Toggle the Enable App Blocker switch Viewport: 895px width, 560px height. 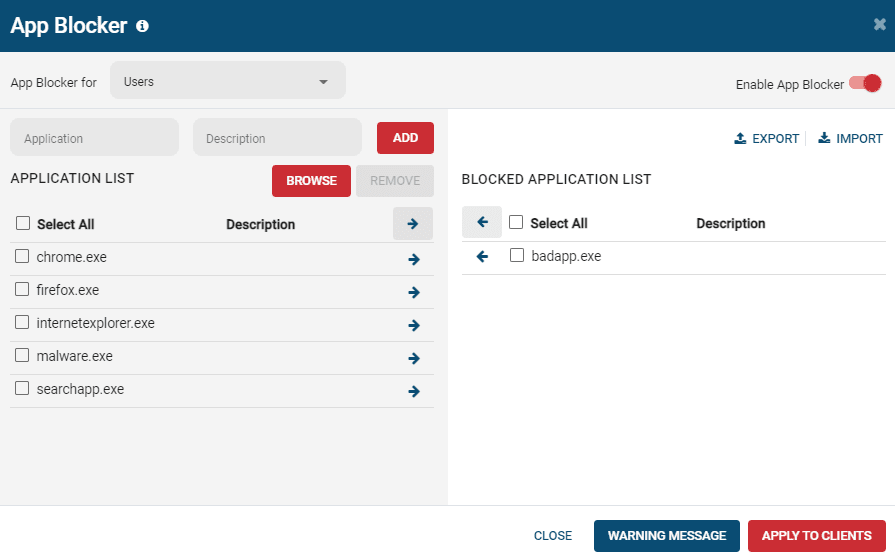pos(865,84)
